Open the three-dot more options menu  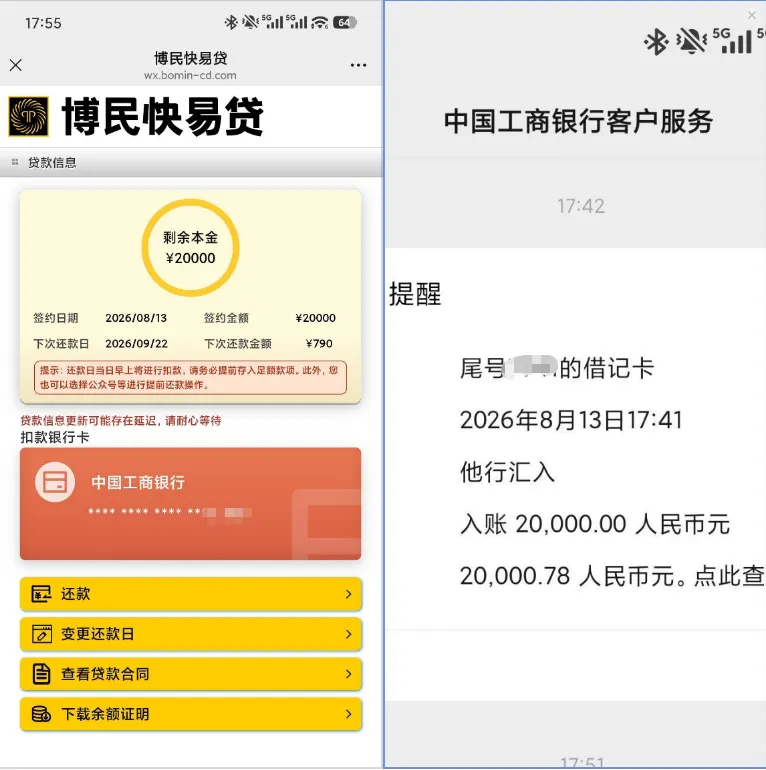358,65
